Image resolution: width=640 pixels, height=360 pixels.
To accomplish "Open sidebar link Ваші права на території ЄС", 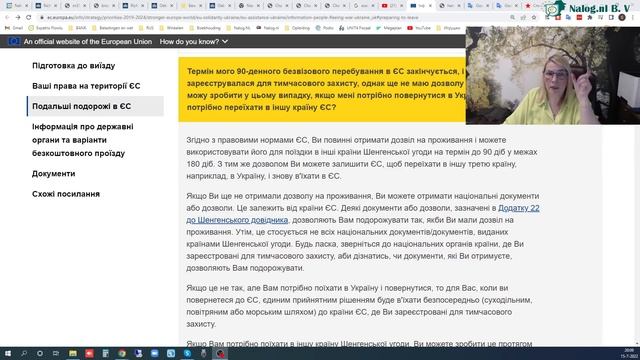I will pos(86,86).
